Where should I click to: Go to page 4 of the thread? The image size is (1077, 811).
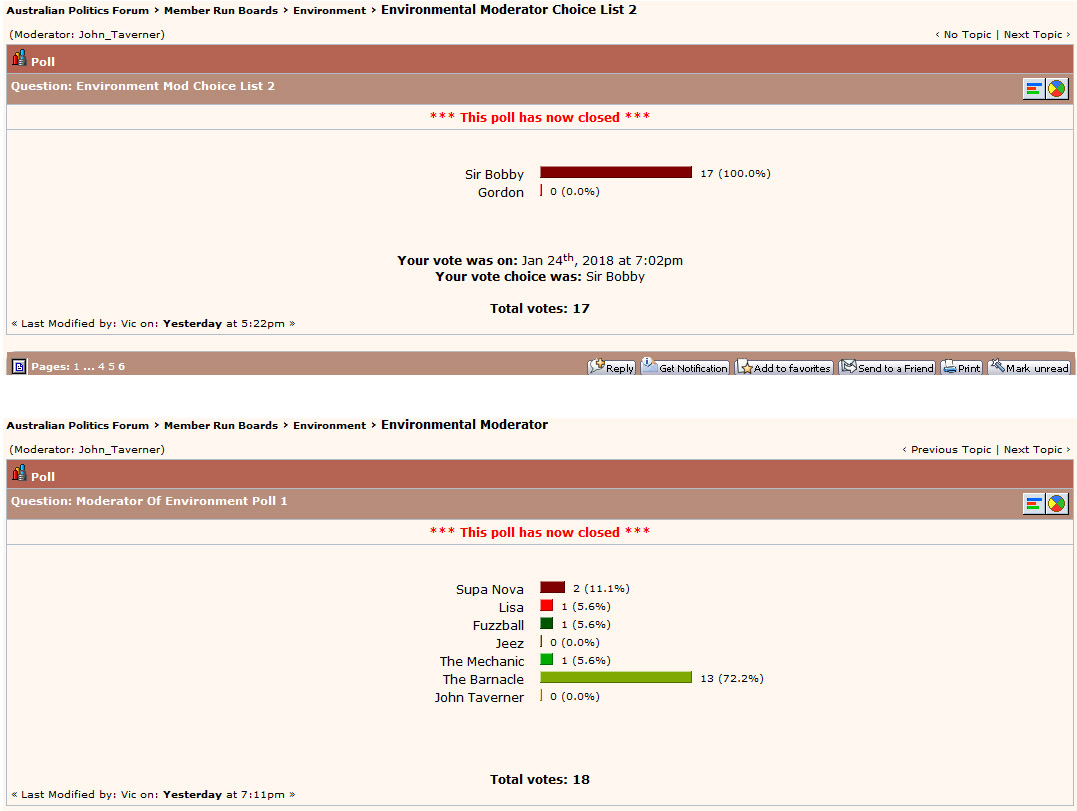point(101,367)
